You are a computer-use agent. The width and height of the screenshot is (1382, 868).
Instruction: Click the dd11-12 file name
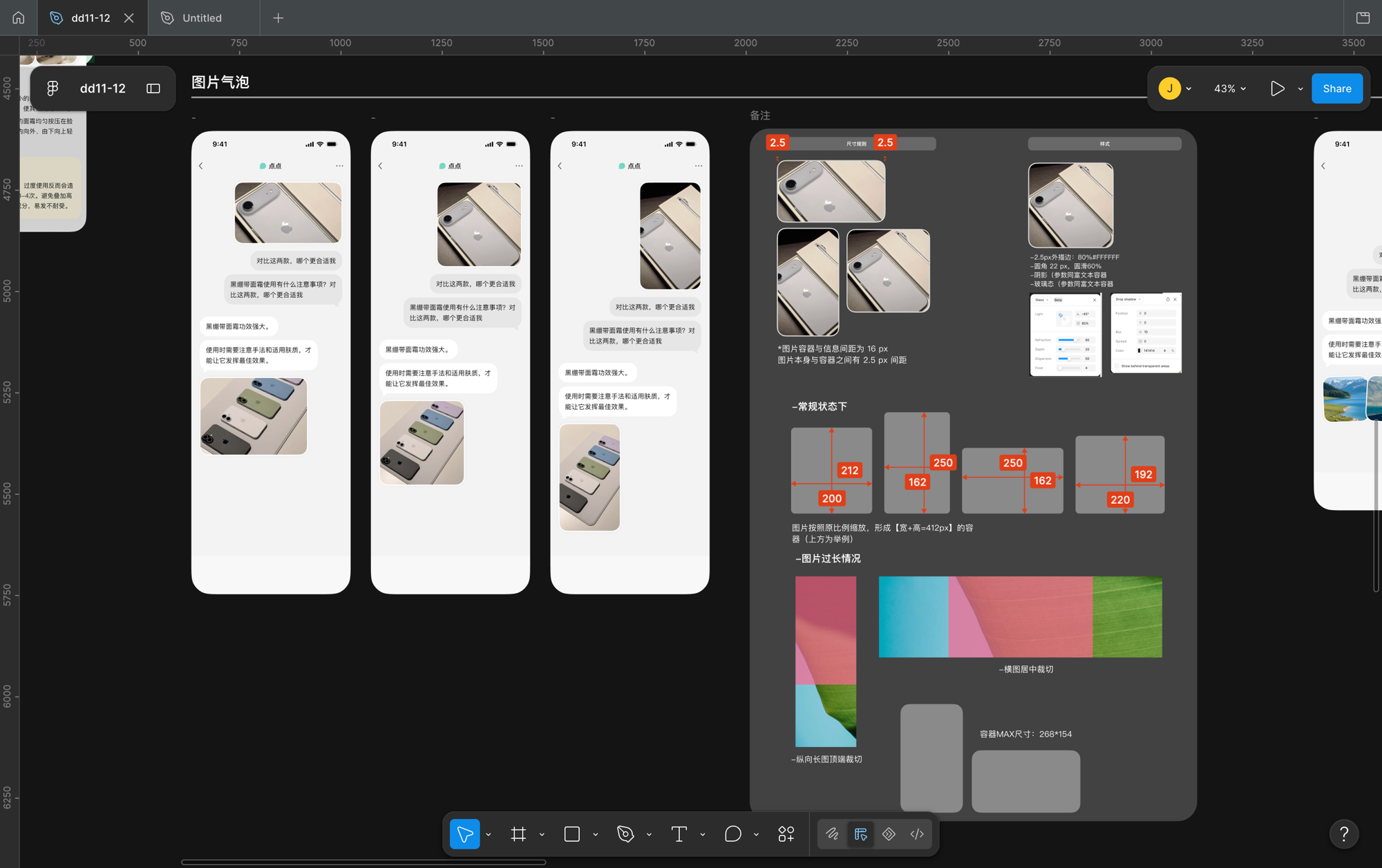[x=103, y=88]
